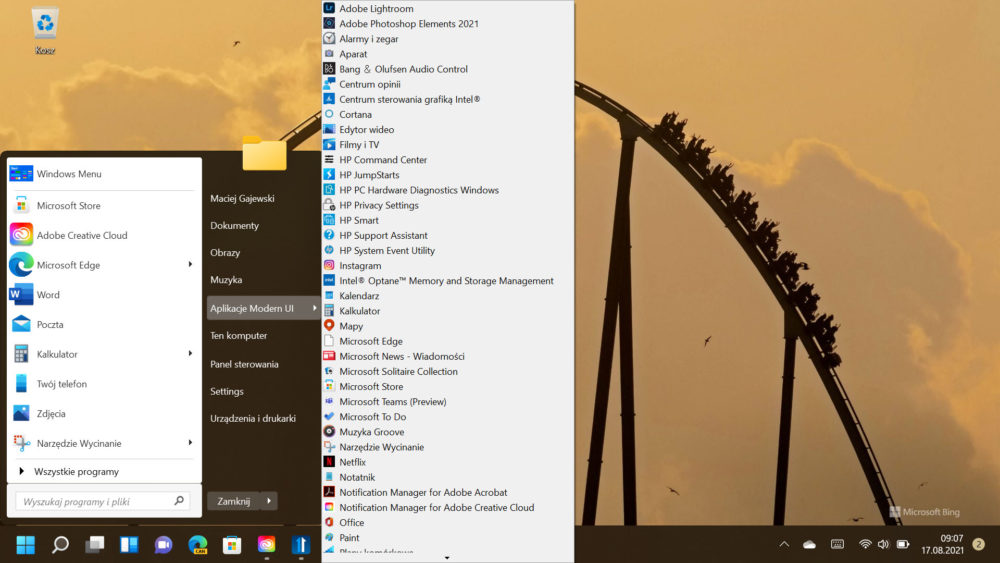Expand Microsoft Edge jump list arrow
Screen dimensions: 1000x563
(190, 265)
